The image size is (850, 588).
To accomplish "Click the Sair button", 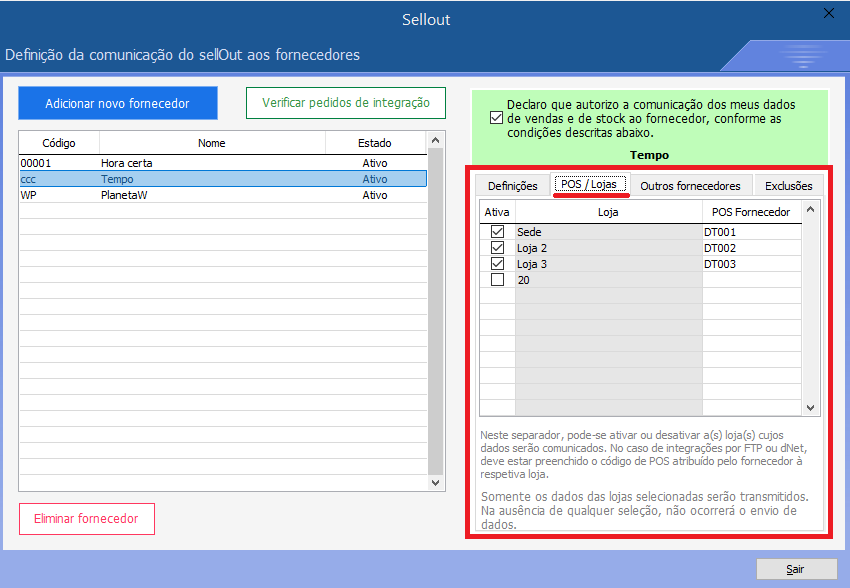I will click(796, 569).
